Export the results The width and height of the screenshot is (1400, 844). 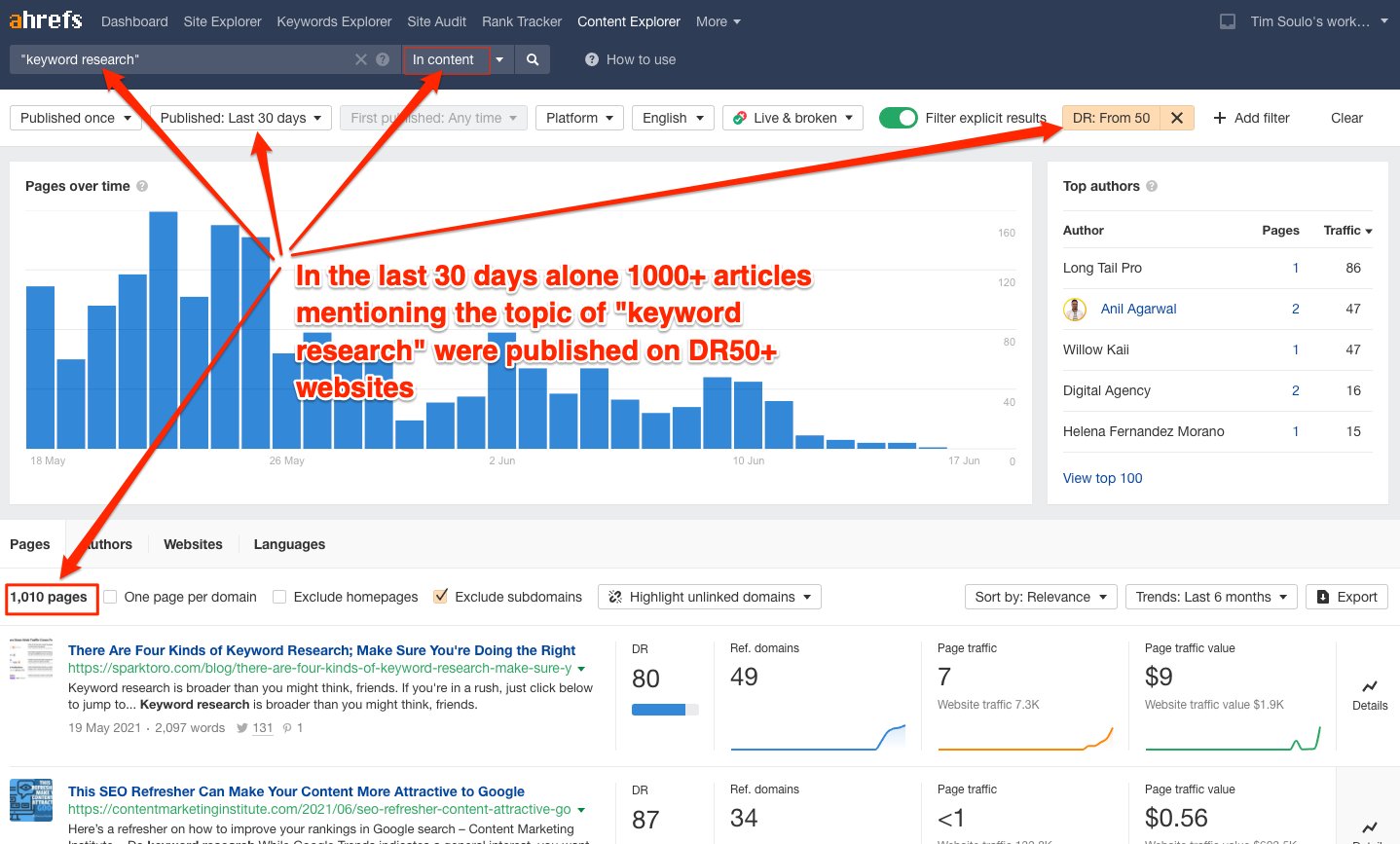tap(1347, 597)
